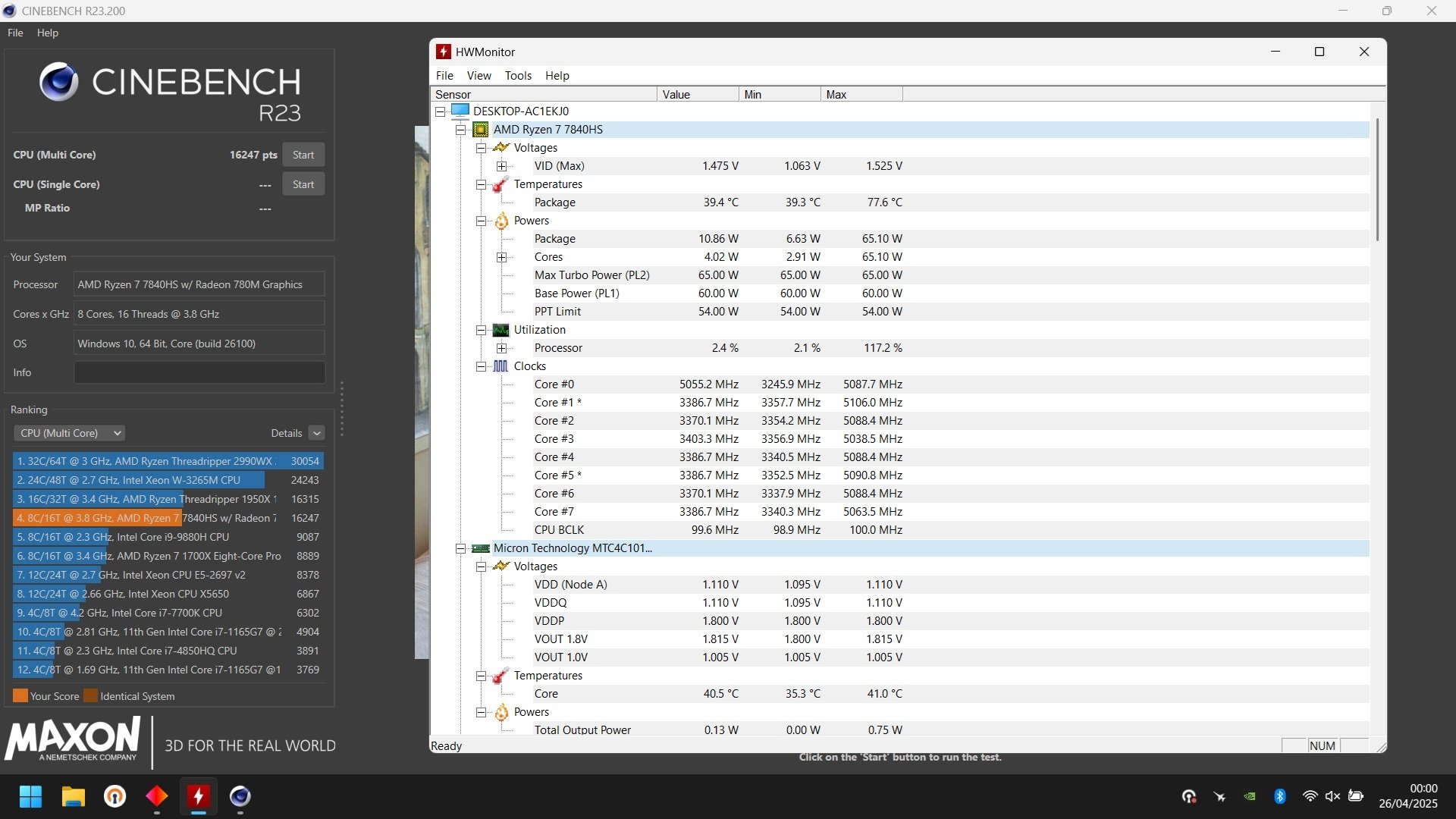Collapse the CPU Voltages section

(x=481, y=148)
